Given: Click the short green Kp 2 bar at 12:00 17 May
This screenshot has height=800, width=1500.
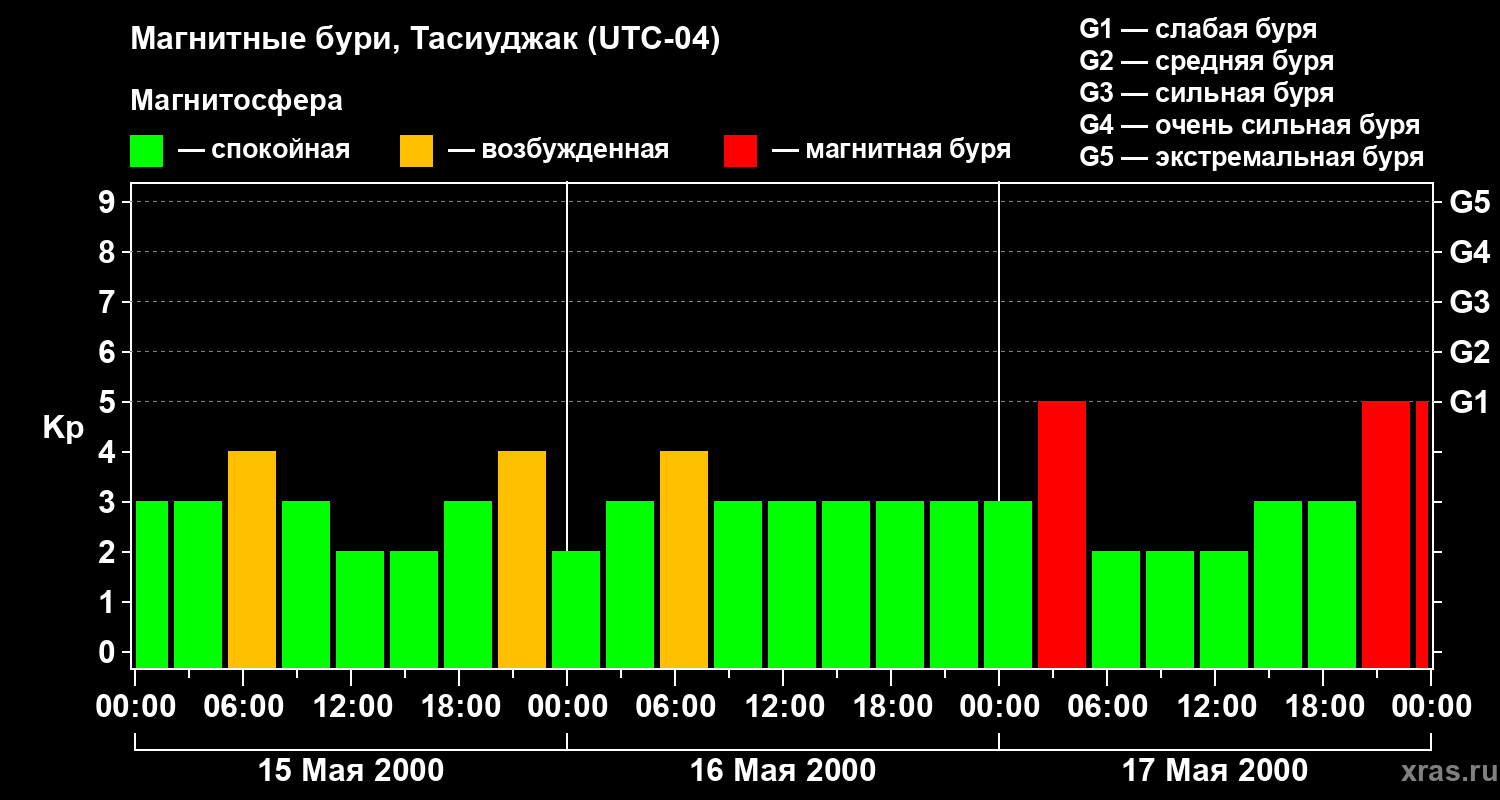Looking at the screenshot, I should (x=1224, y=610).
